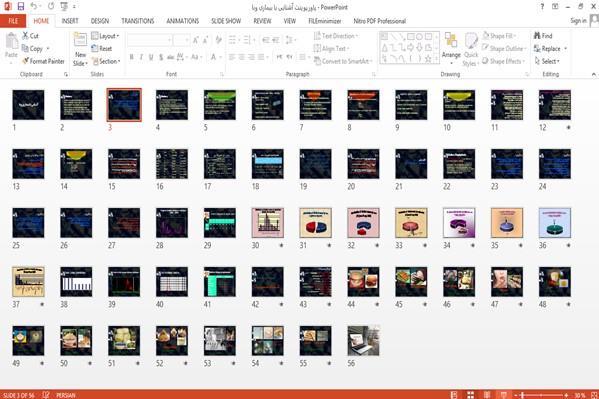Click Convert to SmartArt button

coord(342,61)
